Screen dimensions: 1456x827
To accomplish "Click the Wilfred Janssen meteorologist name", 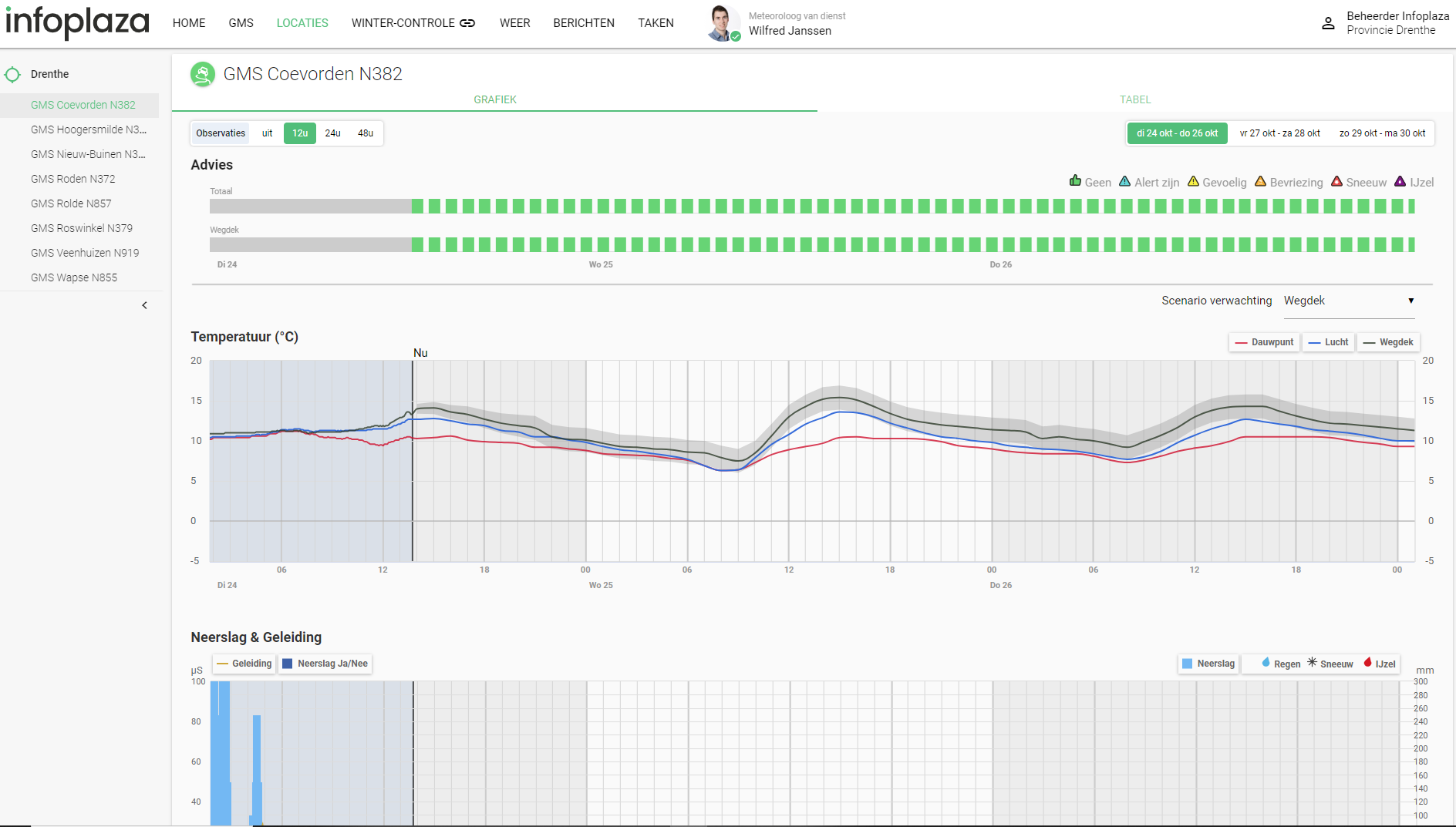I will click(x=790, y=31).
